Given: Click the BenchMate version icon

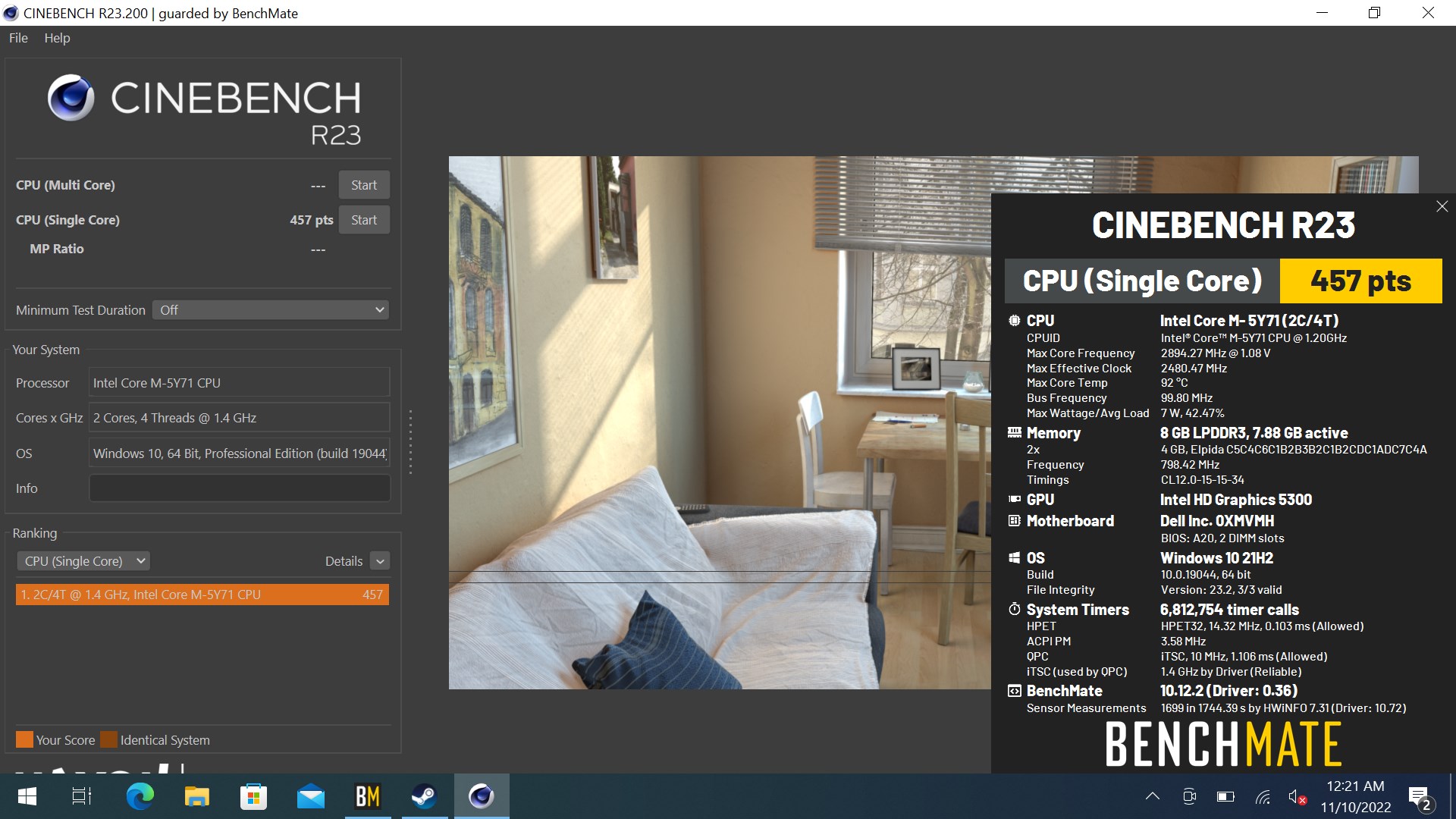Looking at the screenshot, I should (x=1014, y=691).
